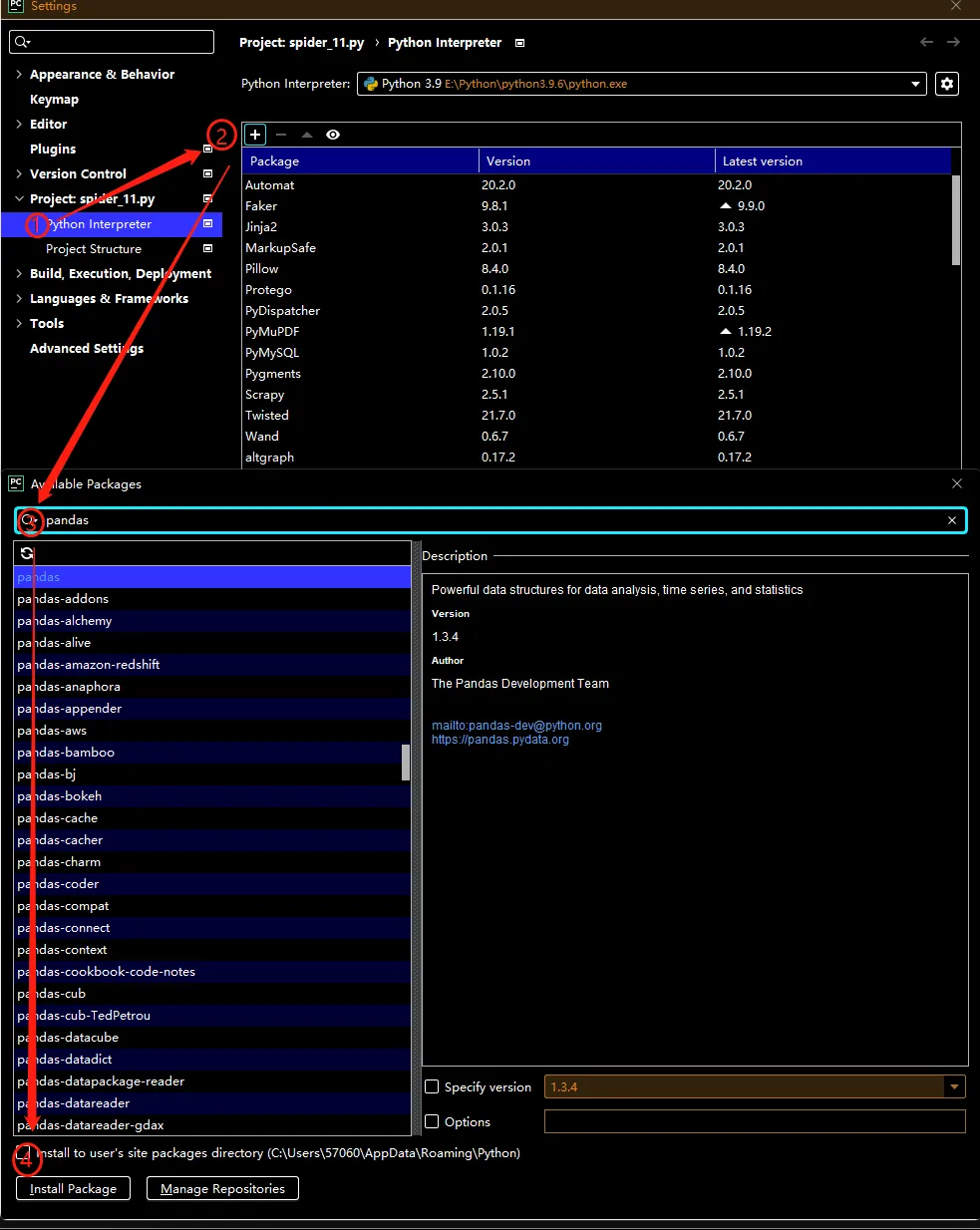Sort by Version column header
The height and width of the screenshot is (1230, 980).
pyautogui.click(x=596, y=160)
